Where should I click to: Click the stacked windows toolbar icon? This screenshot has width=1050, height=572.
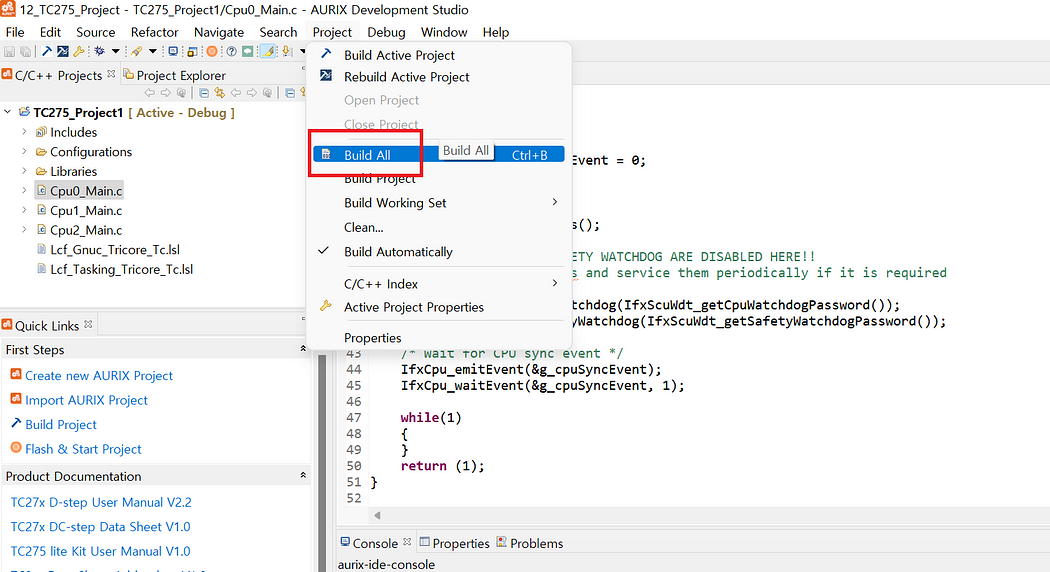coord(192,52)
